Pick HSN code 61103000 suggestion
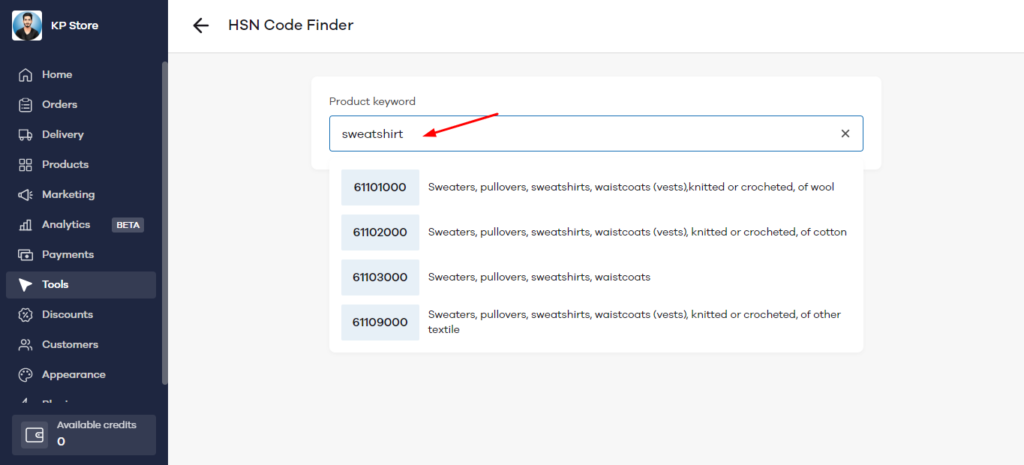This screenshot has height=465, width=1024. 595,277
